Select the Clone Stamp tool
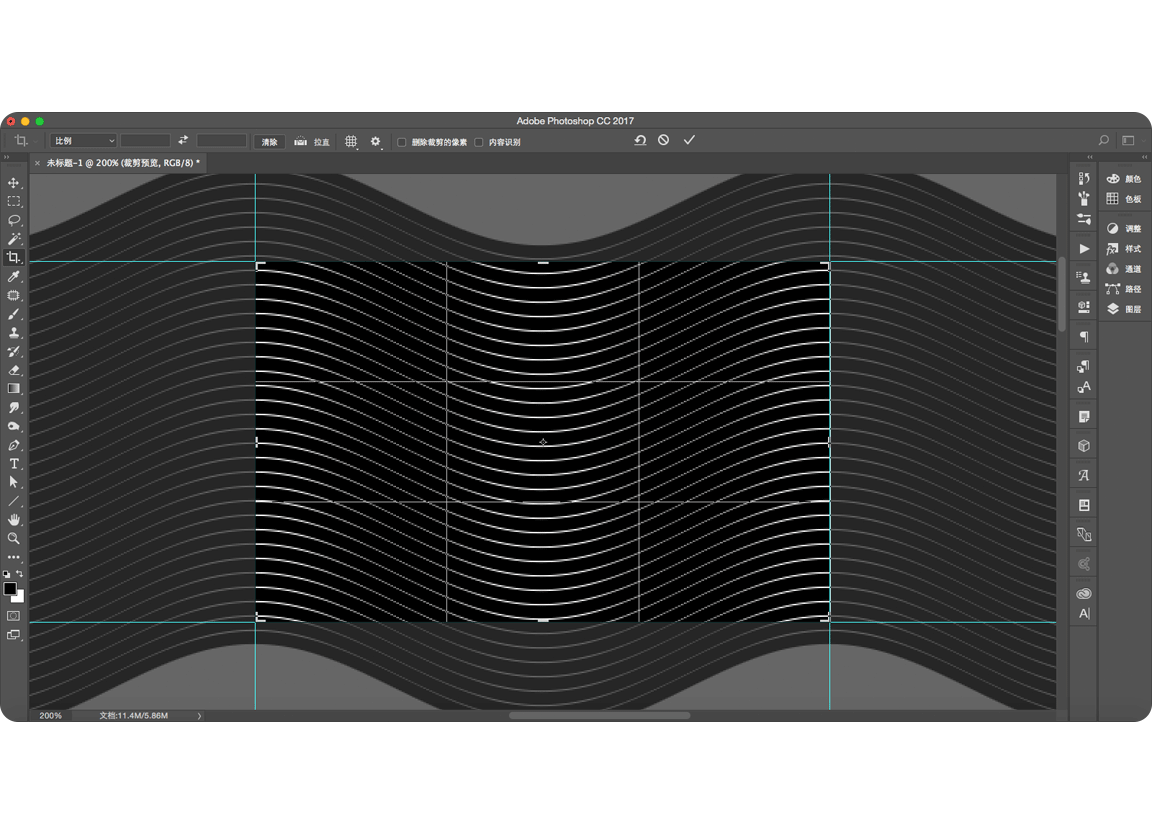The image size is (1152, 835). tap(13, 333)
